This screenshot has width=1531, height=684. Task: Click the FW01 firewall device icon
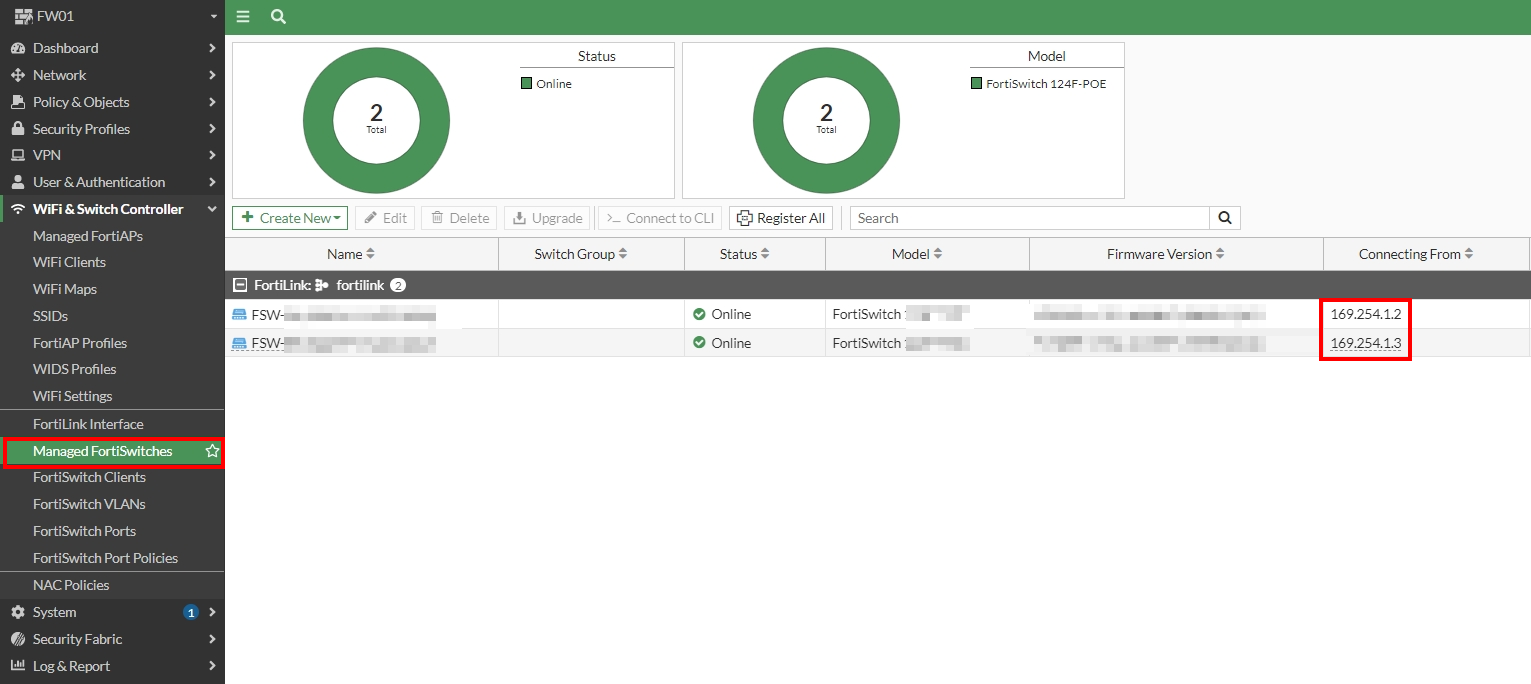tap(22, 16)
